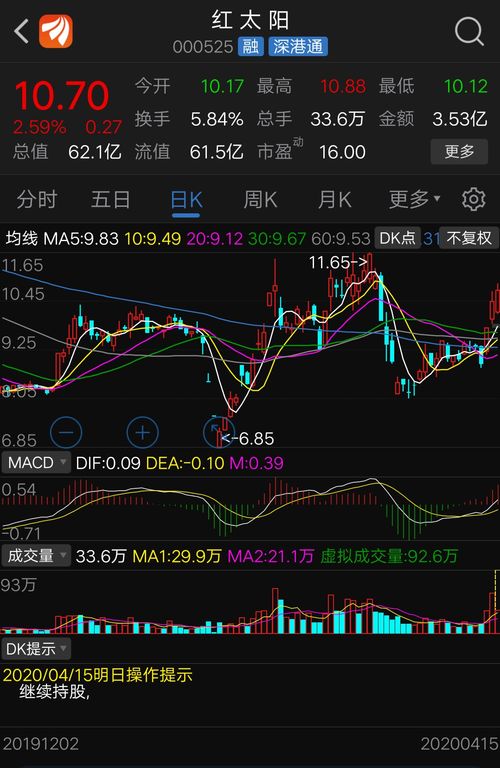Tap the end date 20200415
This screenshot has width=500, height=768.
pos(459,744)
